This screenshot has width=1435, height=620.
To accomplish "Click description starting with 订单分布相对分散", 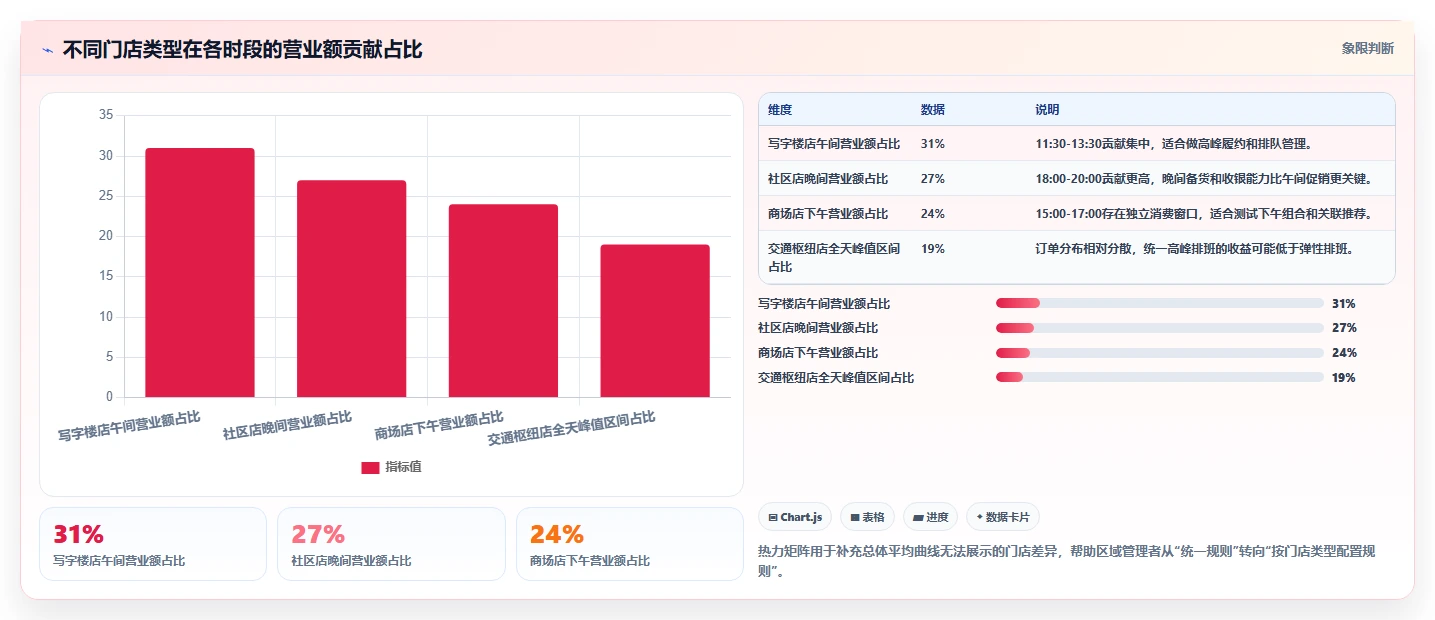I will click(1195, 249).
